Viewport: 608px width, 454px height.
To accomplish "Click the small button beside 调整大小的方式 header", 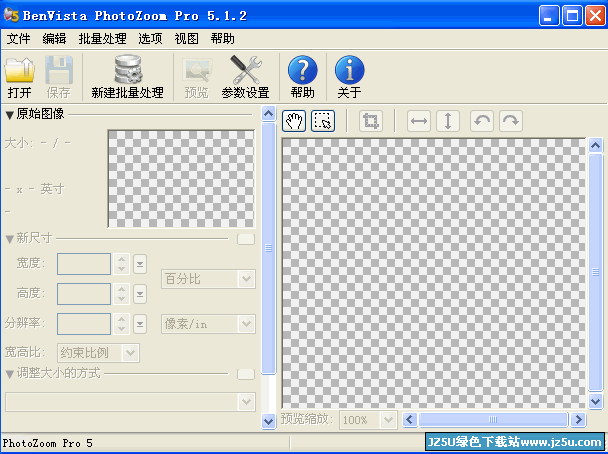I will click(246, 374).
